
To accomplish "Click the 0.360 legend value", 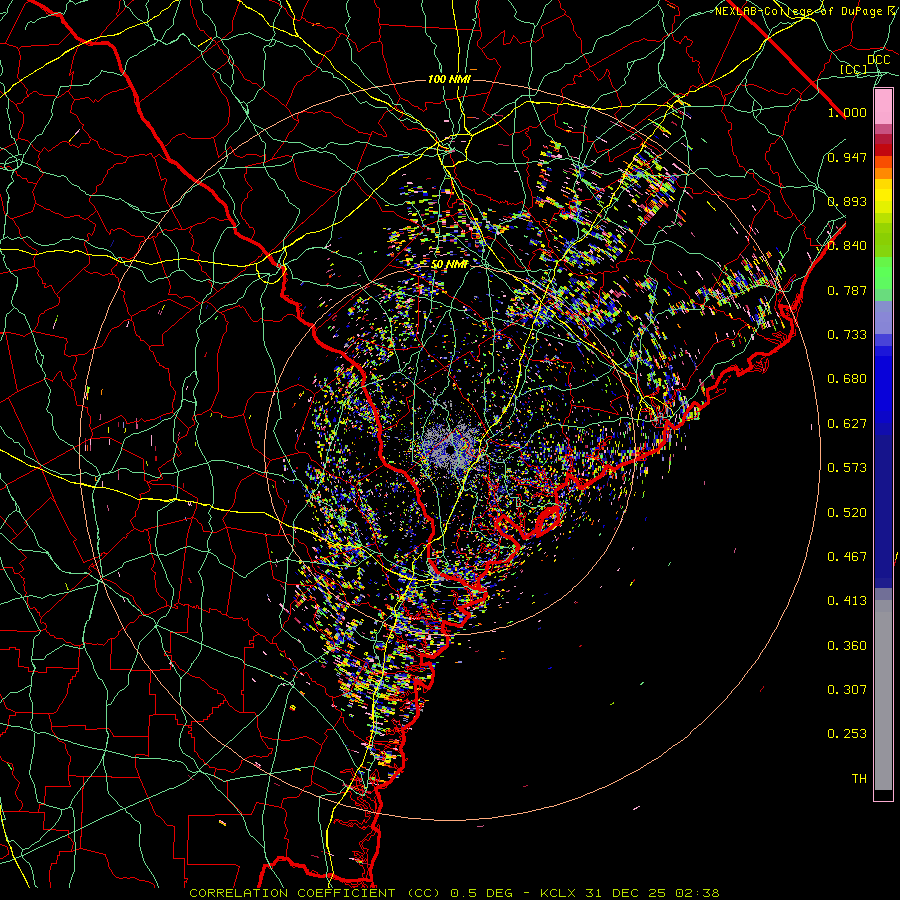I will [x=847, y=646].
